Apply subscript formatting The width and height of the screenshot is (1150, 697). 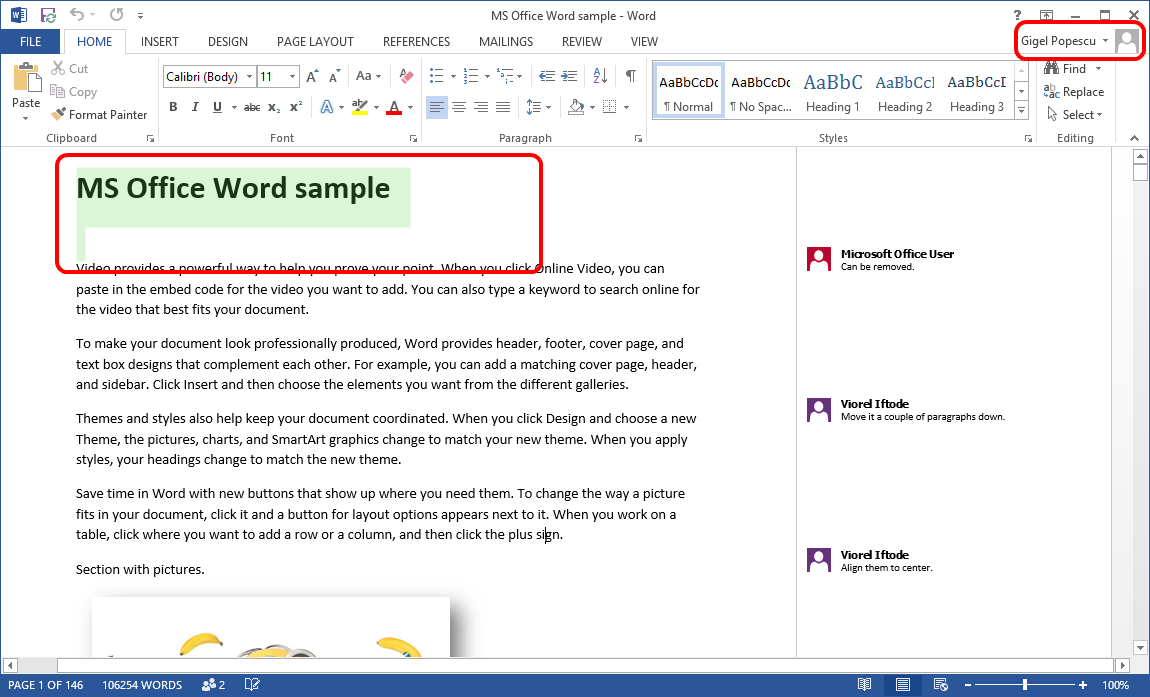[274, 107]
